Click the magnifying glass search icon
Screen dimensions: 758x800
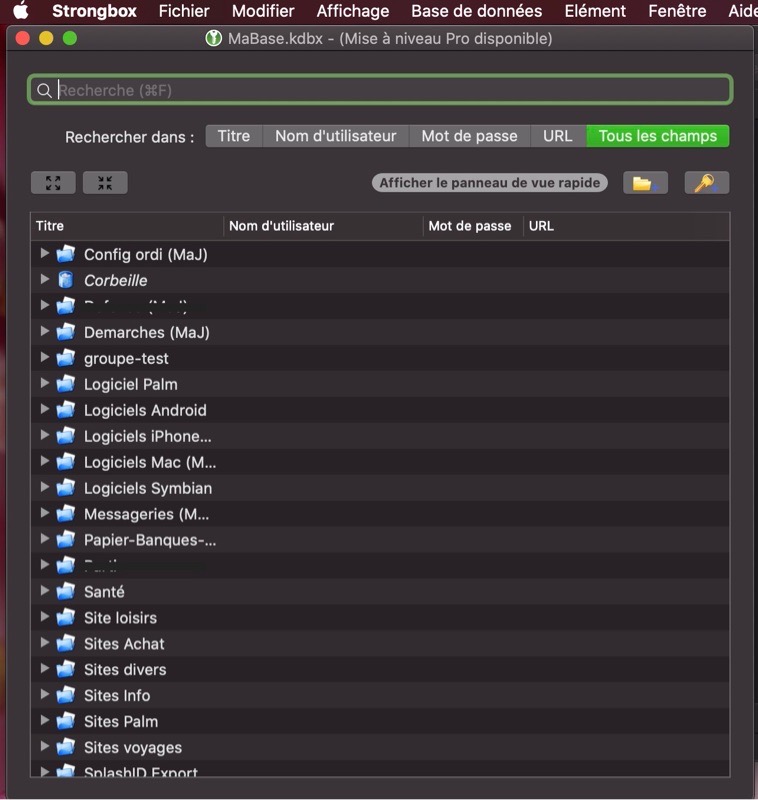tap(44, 91)
